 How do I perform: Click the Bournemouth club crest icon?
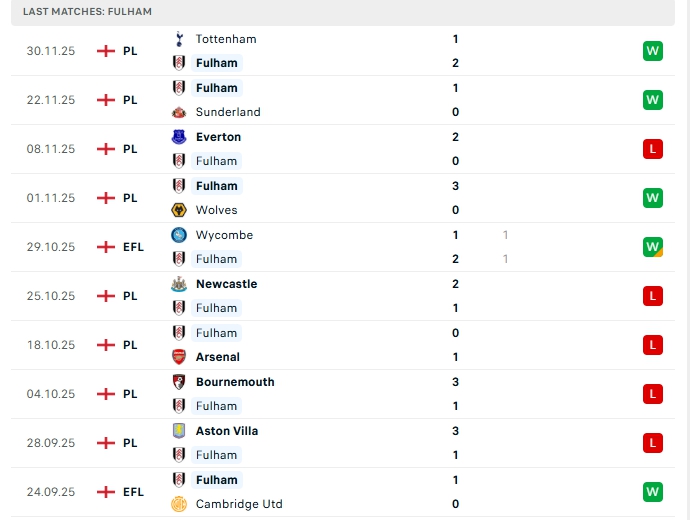pyautogui.click(x=179, y=382)
